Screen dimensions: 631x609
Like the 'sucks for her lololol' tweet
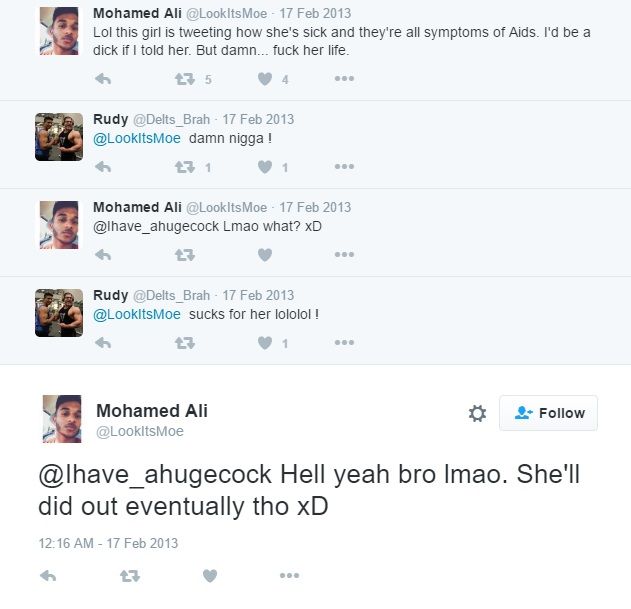(265, 343)
